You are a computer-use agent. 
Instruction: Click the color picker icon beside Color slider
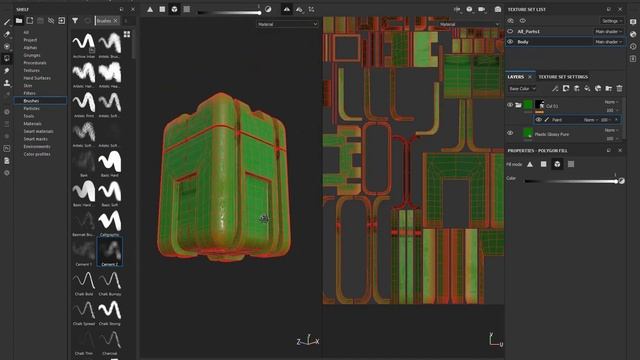tap(621, 181)
